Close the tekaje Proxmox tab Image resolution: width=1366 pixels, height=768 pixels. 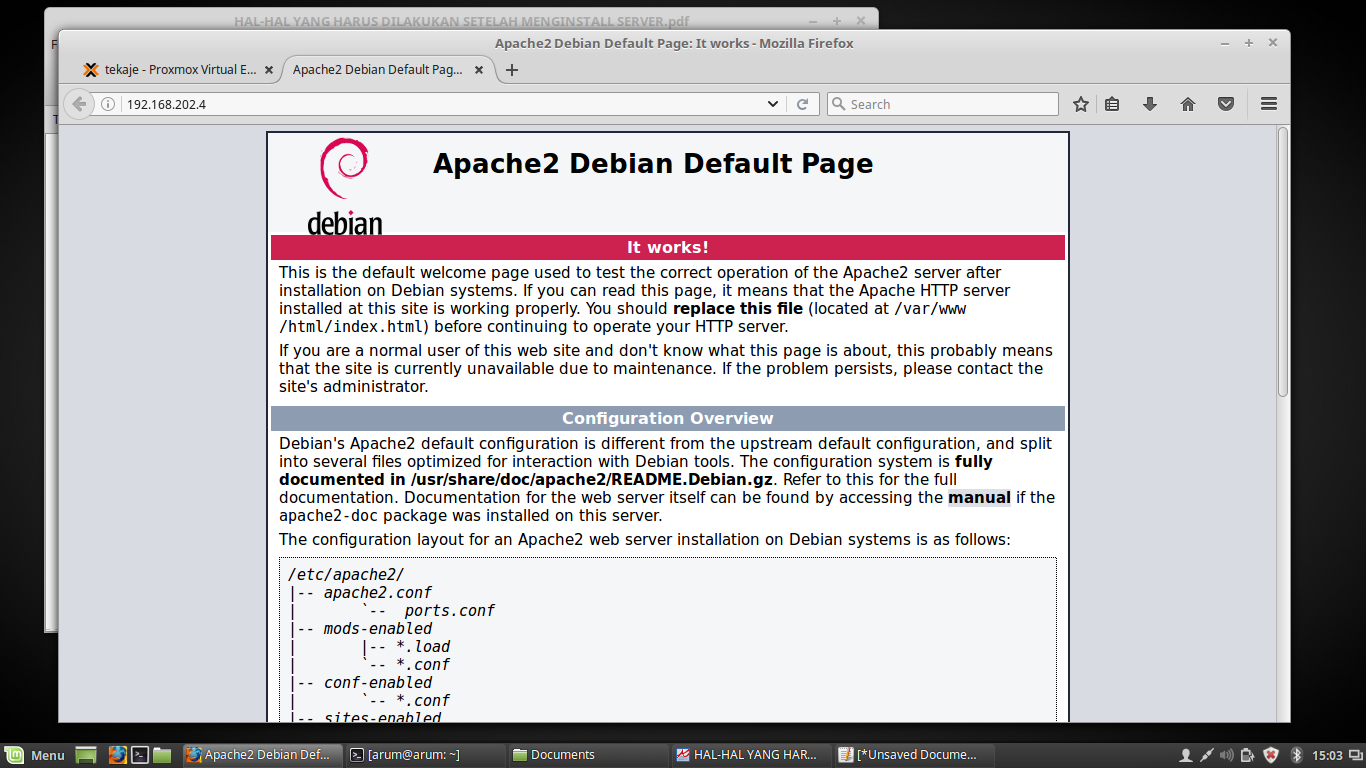point(269,70)
